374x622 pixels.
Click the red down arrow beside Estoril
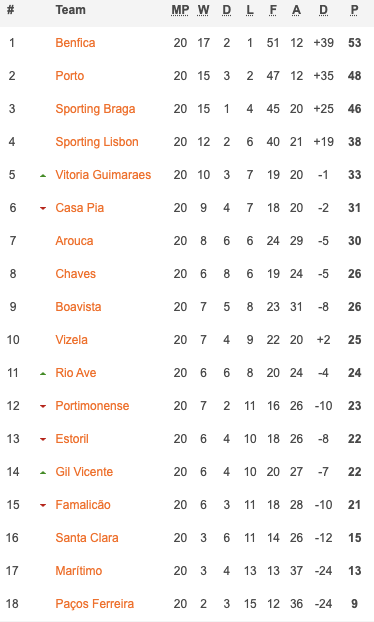tap(43, 439)
